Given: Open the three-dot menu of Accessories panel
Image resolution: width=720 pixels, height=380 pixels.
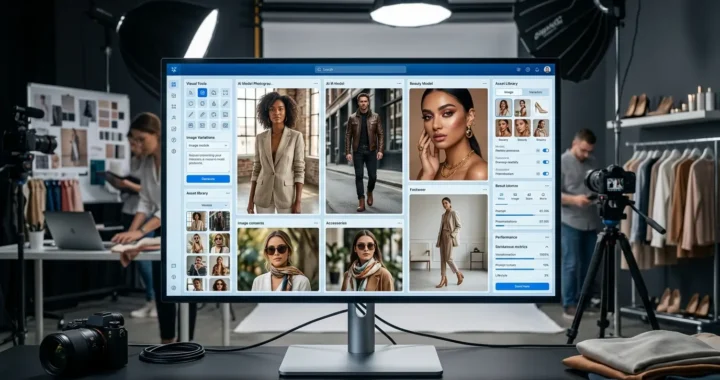Looking at the screenshot, I should pos(398,223).
